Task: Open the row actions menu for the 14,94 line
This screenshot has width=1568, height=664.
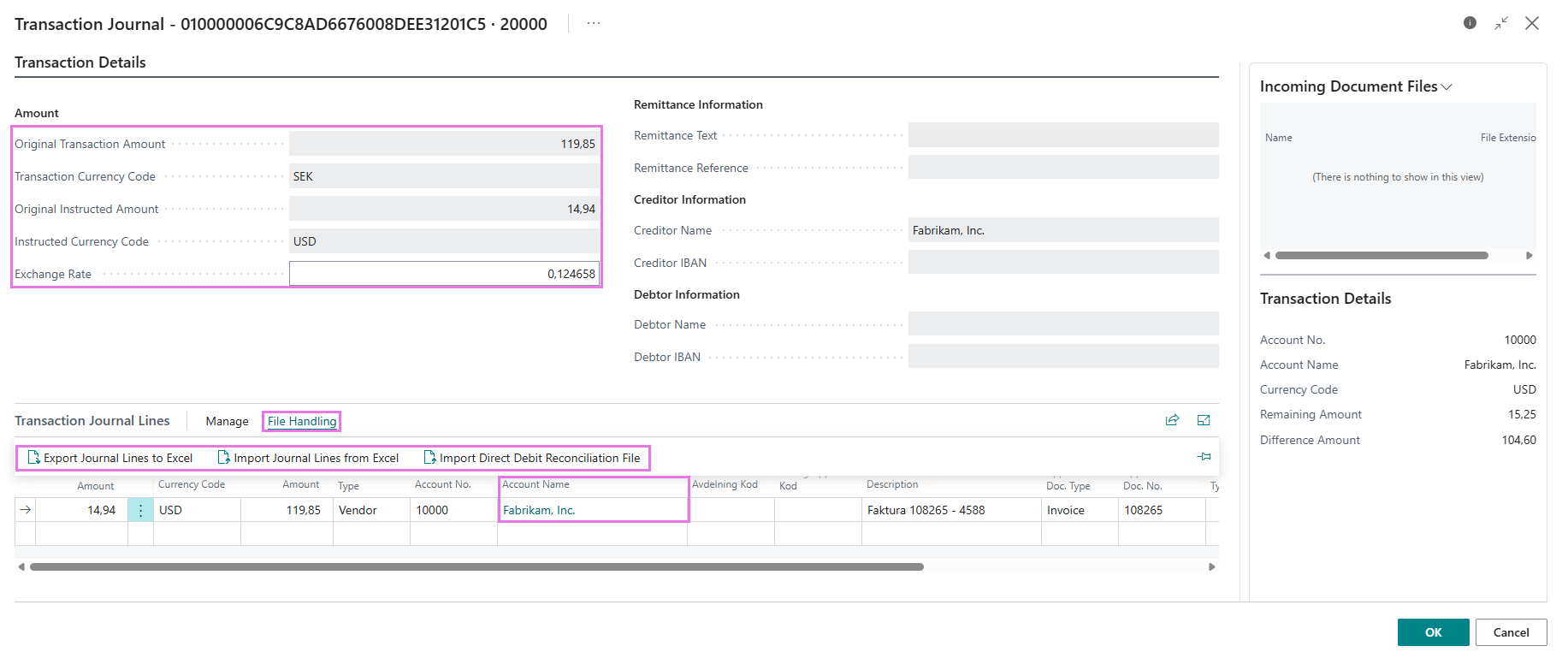Action: click(140, 510)
